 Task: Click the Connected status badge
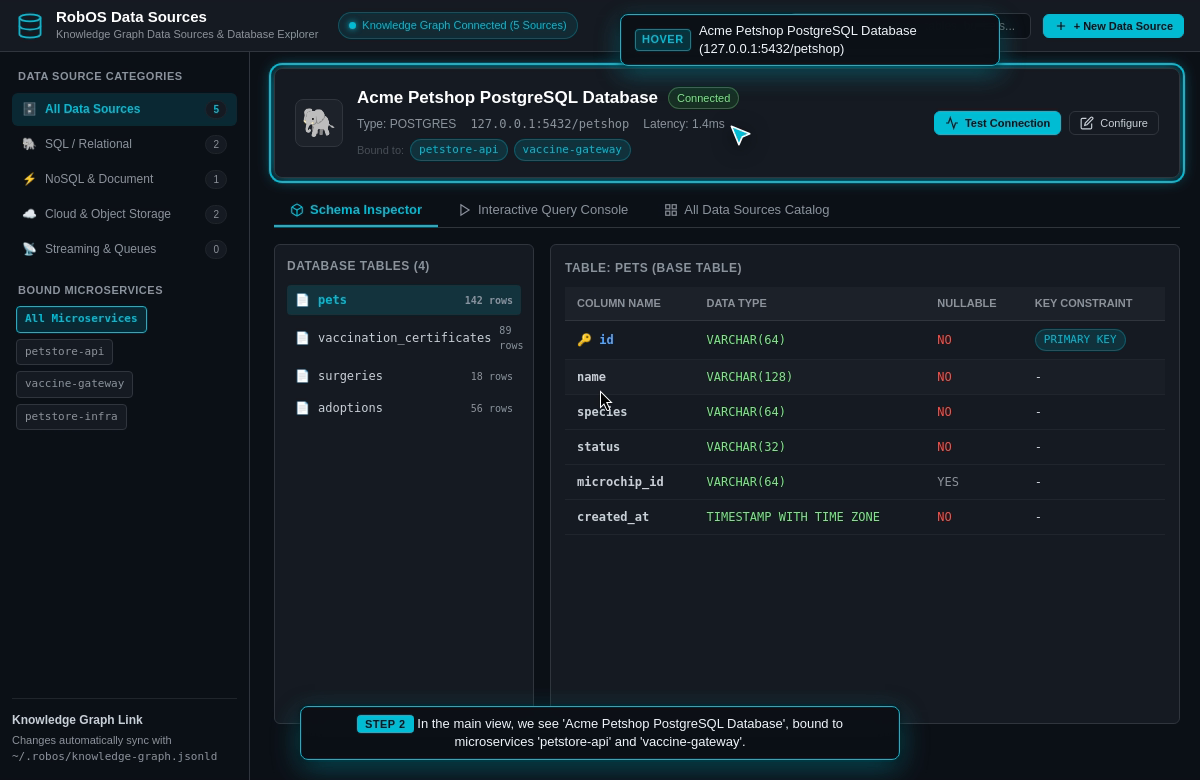coord(703,98)
